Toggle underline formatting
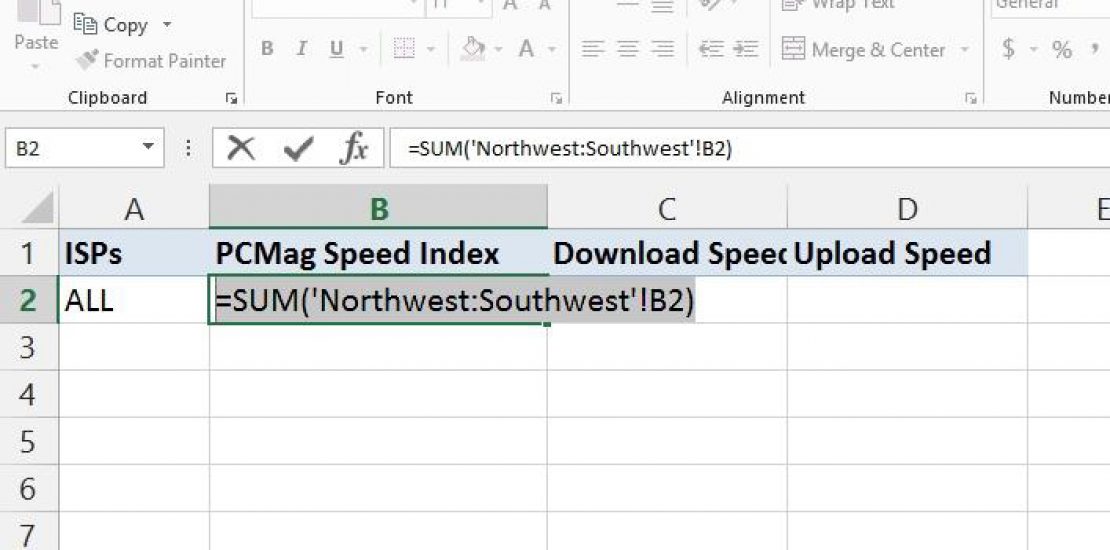This screenshot has width=1110, height=550. [336, 49]
